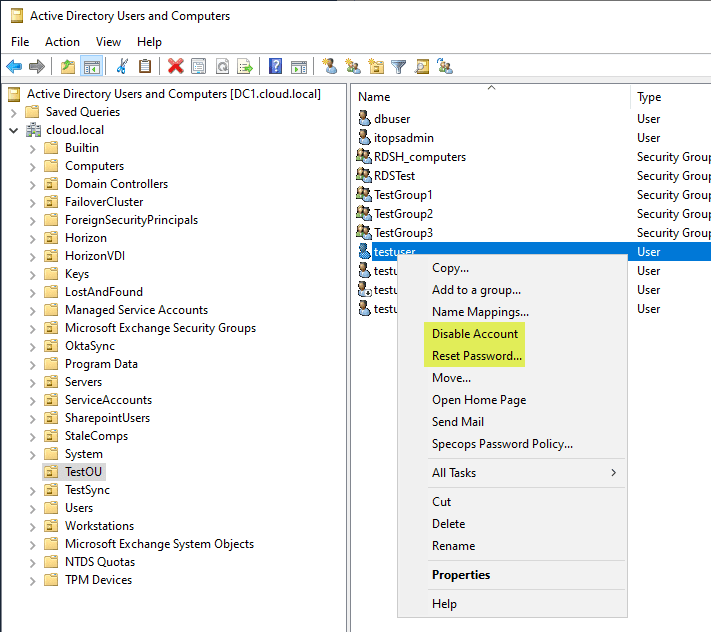Click the blue Help question mark icon

(274, 67)
